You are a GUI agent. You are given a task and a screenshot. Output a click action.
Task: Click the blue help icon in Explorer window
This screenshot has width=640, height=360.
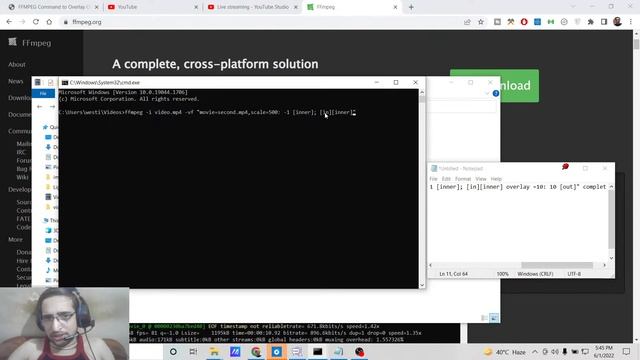(x=496, y=93)
